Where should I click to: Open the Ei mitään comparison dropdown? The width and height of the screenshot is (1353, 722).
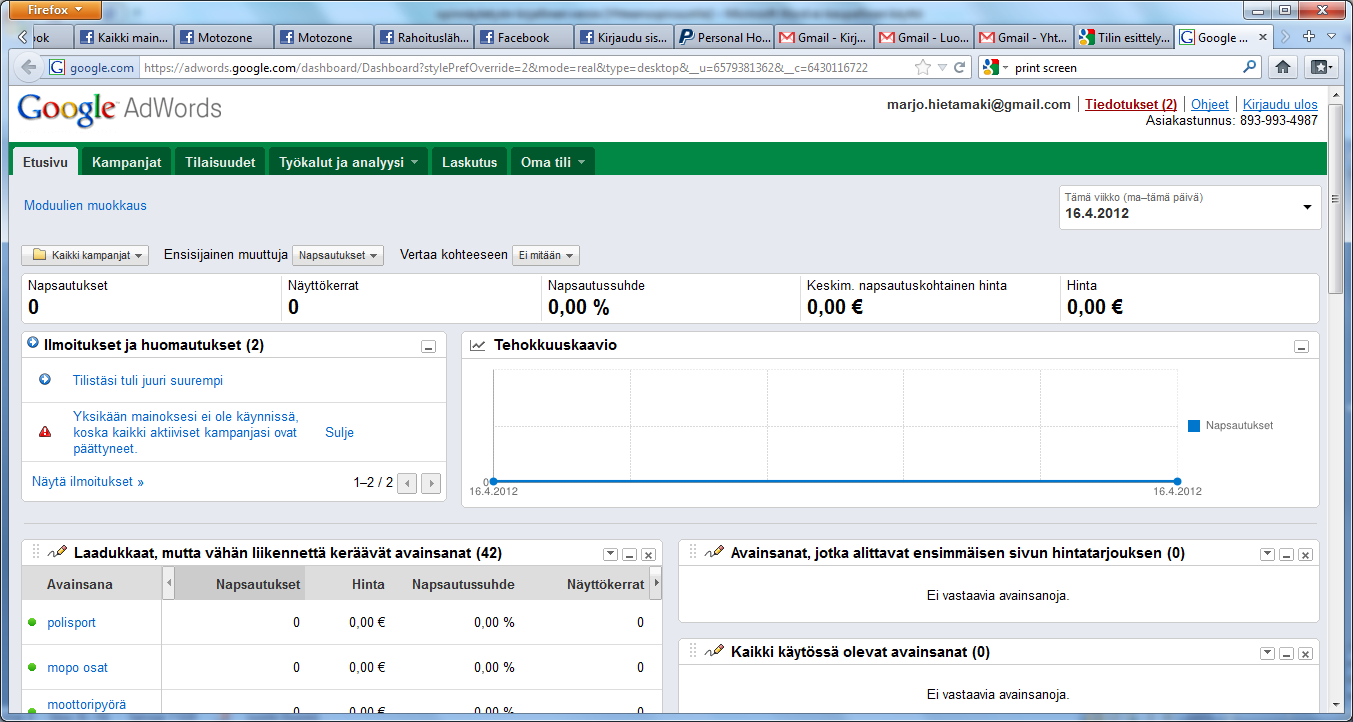click(545, 255)
